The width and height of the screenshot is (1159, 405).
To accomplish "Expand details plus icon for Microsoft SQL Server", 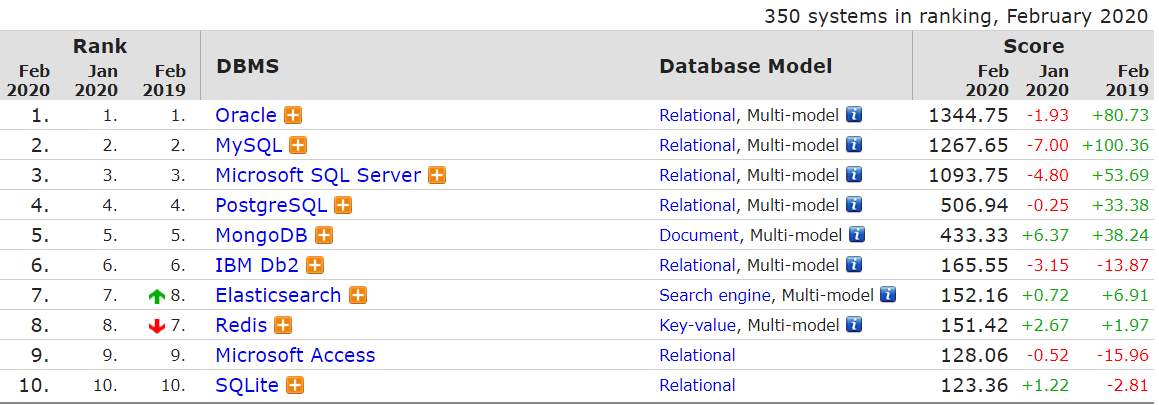I will pyautogui.click(x=437, y=175).
